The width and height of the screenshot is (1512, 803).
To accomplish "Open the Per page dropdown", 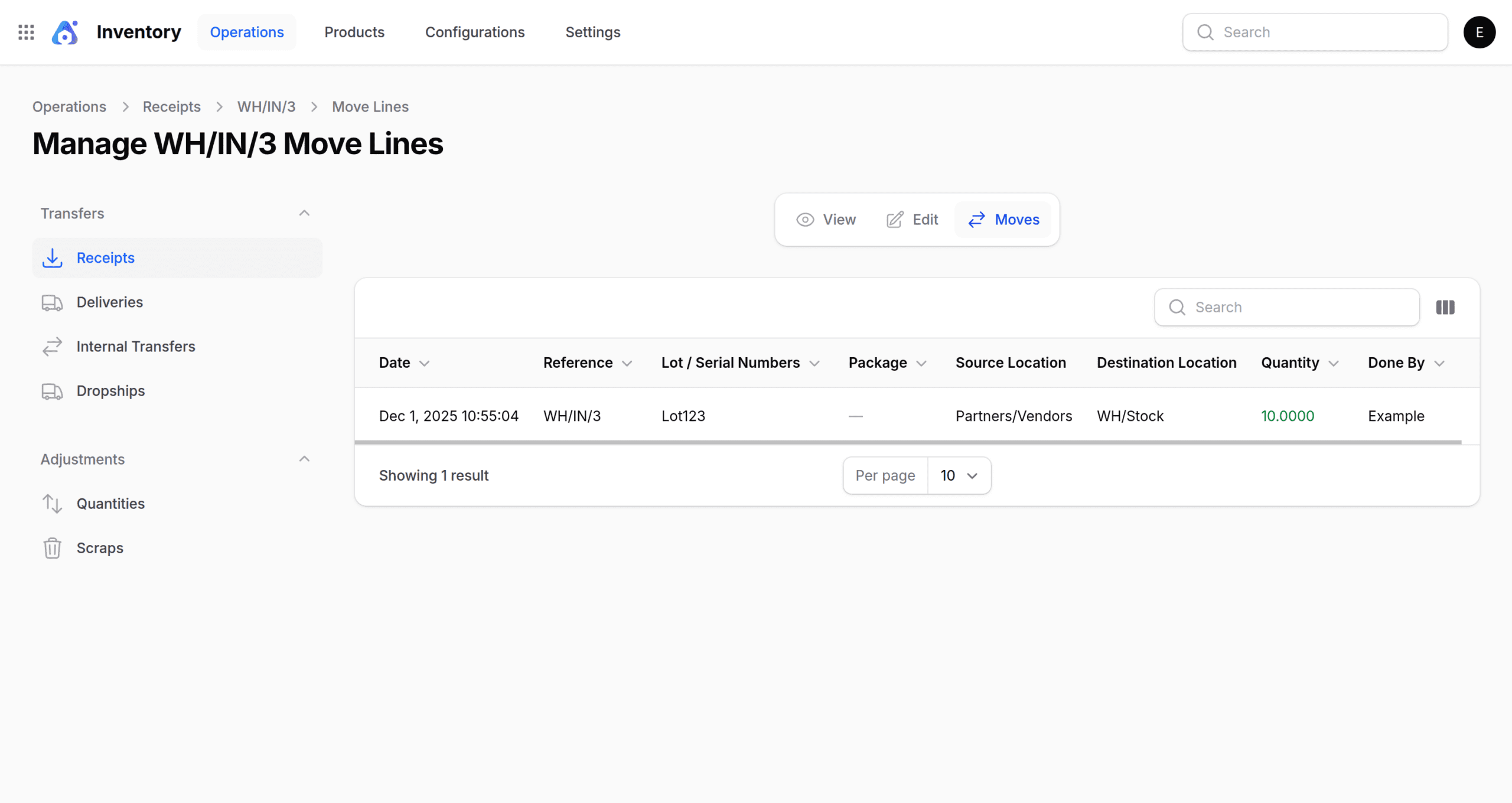I will coord(959,475).
